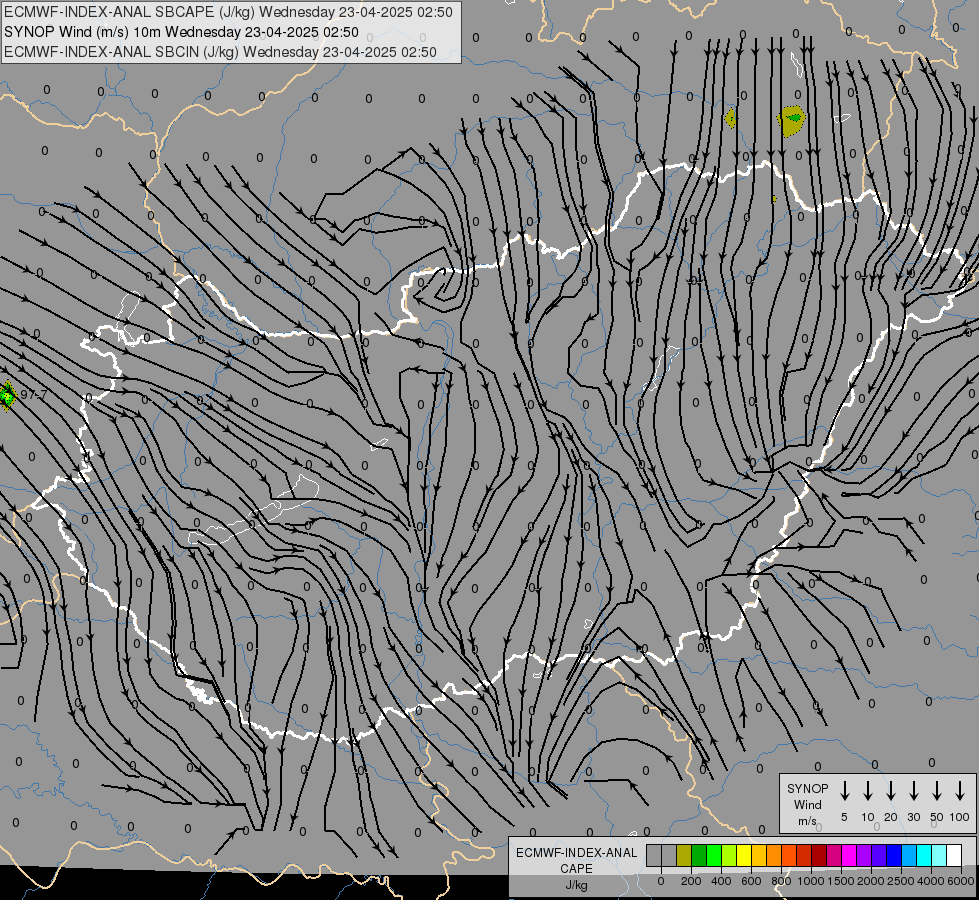The image size is (979, 900).
Task: Pick the amber swatch above the 600 tick
Action: click(x=759, y=855)
